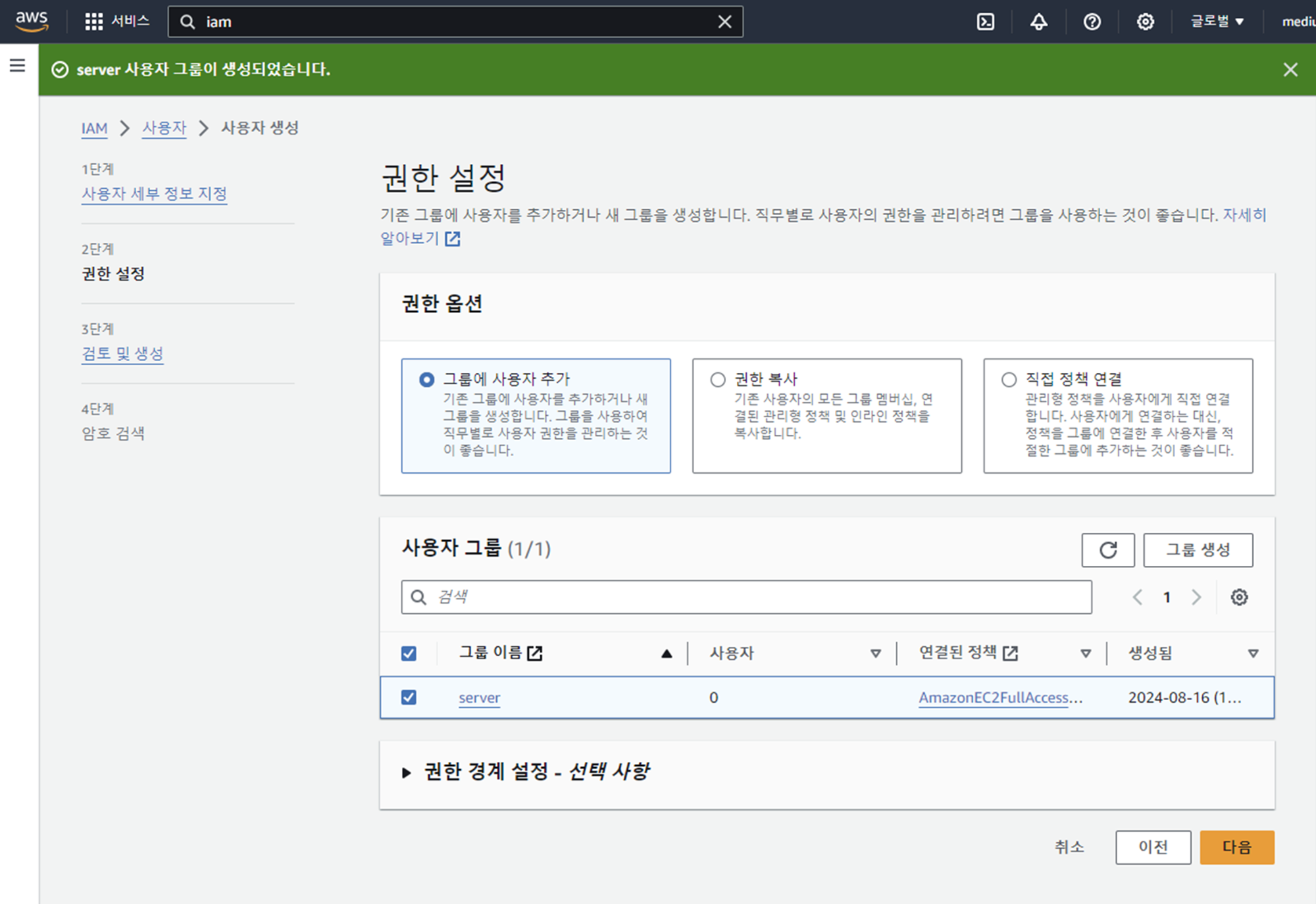Uncheck the server group checkbox
Screen dimensions: 1316x904
pyautogui.click(x=409, y=697)
